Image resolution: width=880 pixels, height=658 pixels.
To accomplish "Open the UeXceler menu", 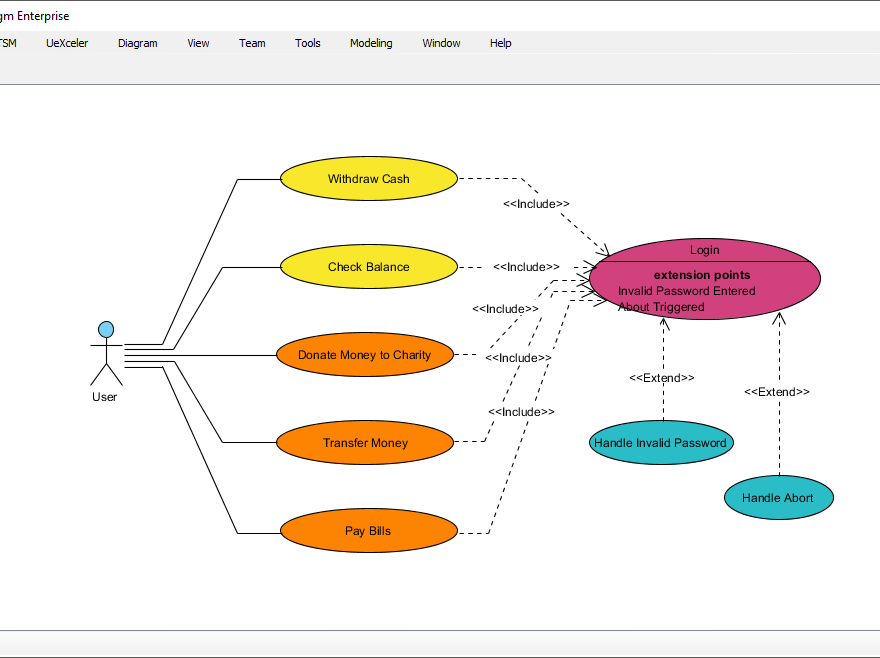I will [x=66, y=43].
